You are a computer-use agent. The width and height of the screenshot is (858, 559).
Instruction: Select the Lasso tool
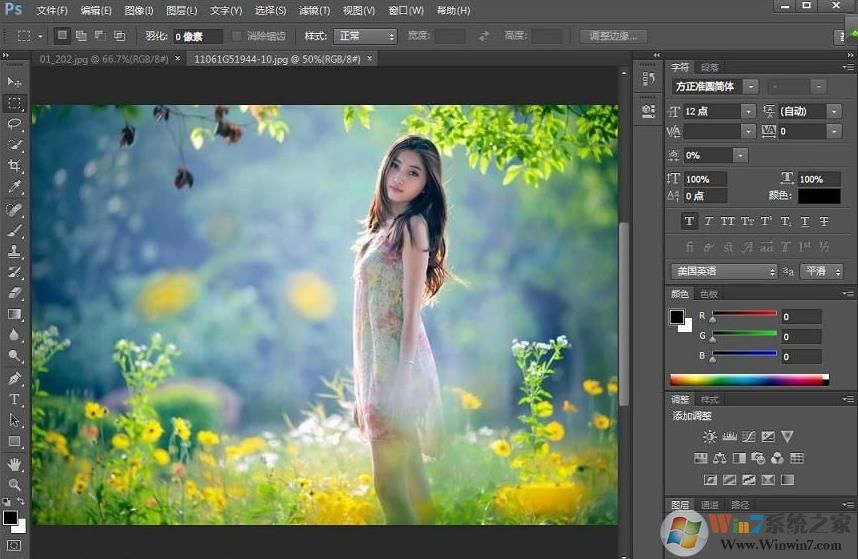click(14, 124)
